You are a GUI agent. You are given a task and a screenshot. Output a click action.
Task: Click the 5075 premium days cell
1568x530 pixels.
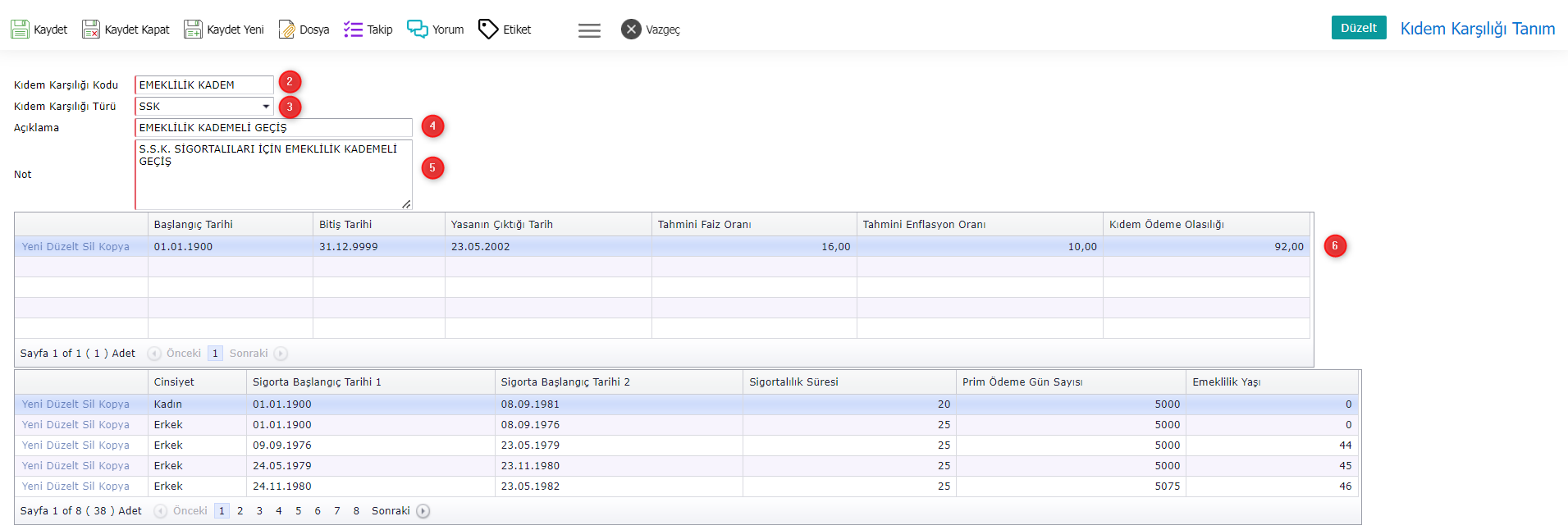(1071, 486)
